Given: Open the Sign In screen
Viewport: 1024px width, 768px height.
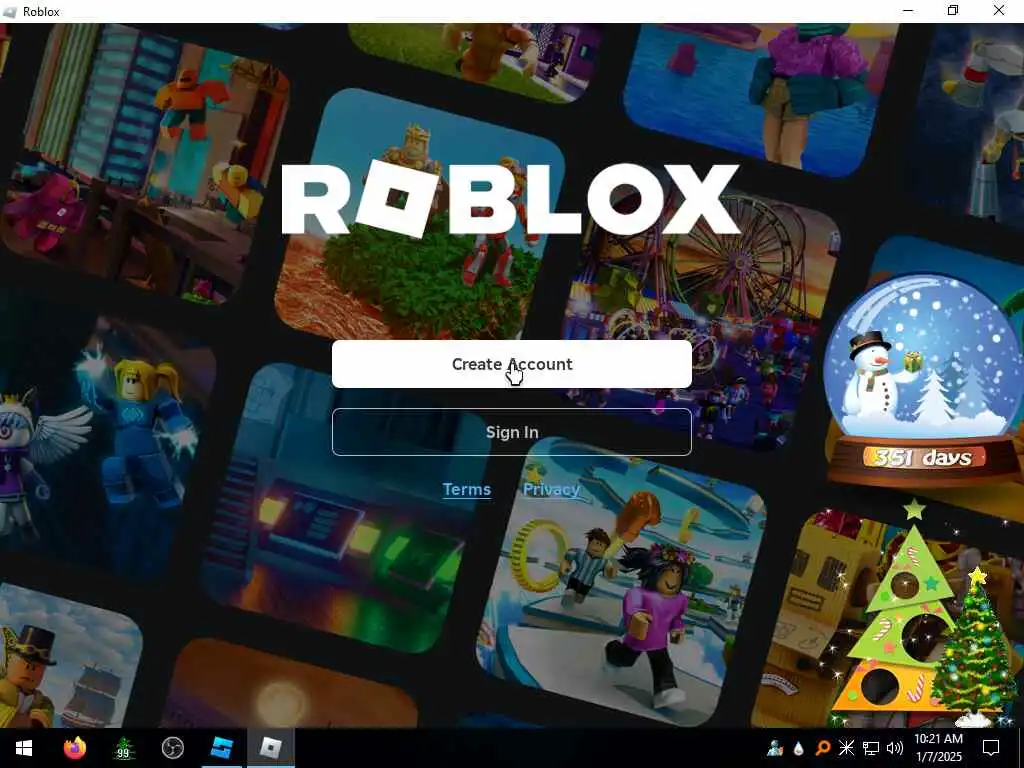Looking at the screenshot, I should pyautogui.click(x=511, y=432).
